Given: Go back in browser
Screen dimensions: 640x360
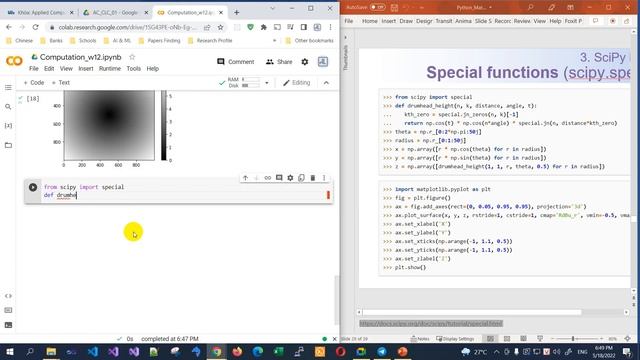Looking at the screenshot, I should tap(9, 27).
